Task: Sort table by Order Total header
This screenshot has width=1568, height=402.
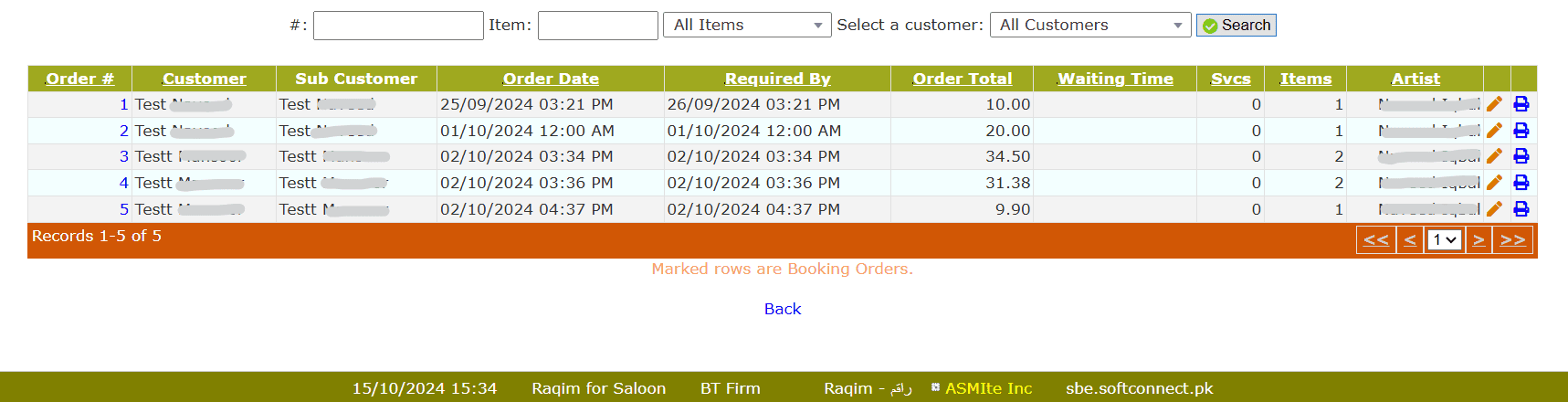Action: coord(963,79)
